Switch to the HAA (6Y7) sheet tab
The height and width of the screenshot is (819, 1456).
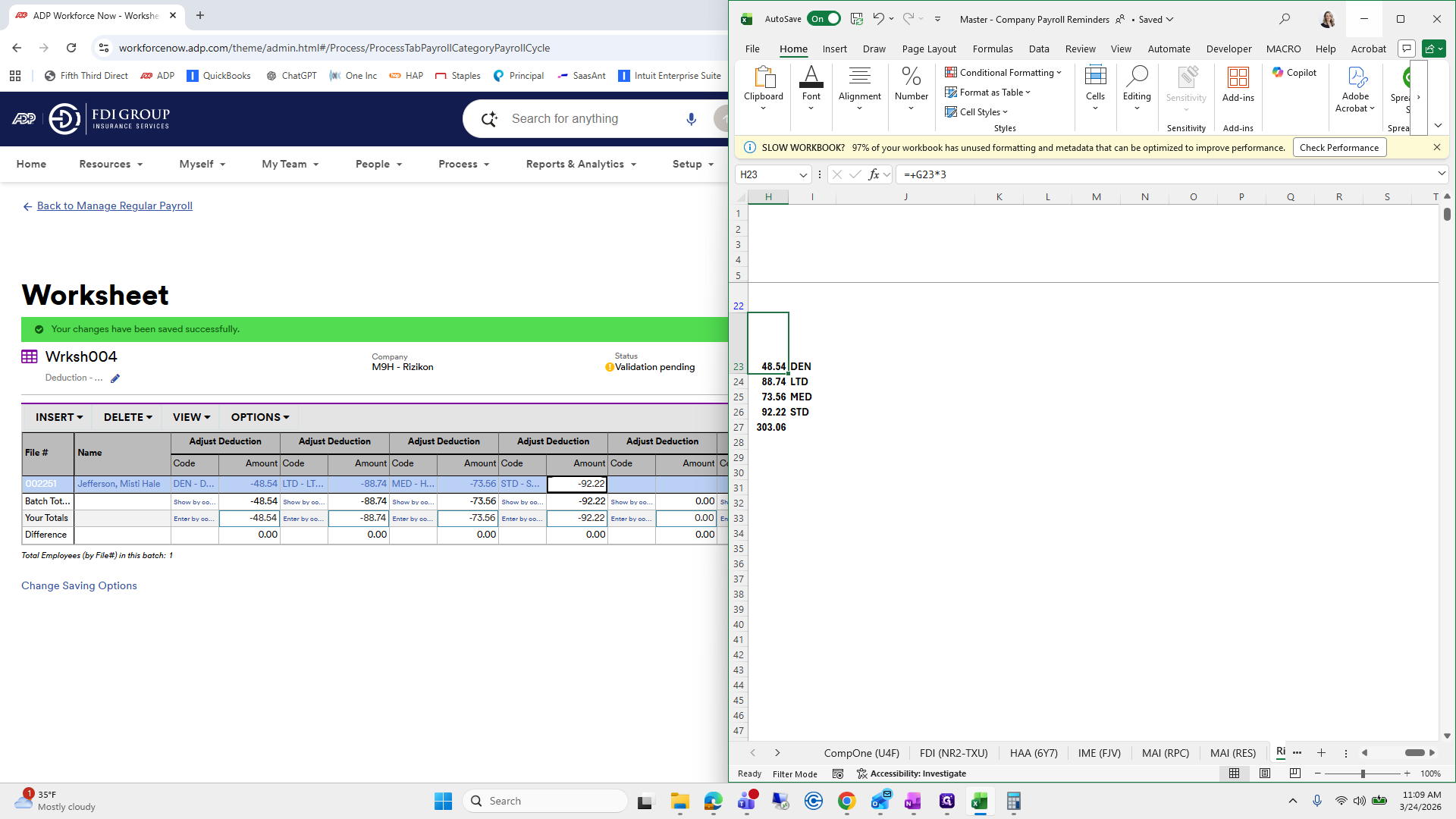1033,753
